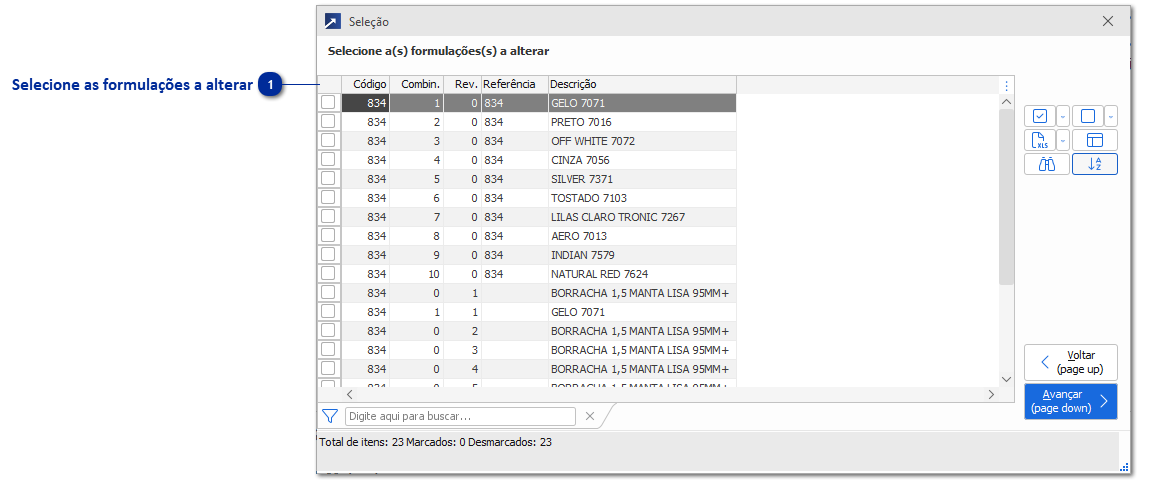Expand the dropdown arrow beside mark all
The image size is (1154, 490).
[1062, 116]
